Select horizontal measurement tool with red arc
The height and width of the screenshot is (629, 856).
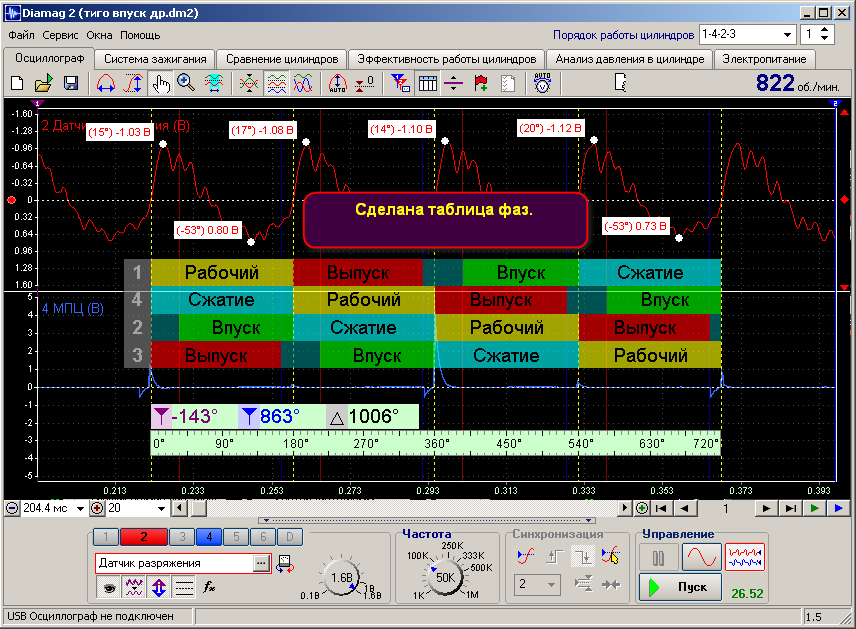coord(105,84)
